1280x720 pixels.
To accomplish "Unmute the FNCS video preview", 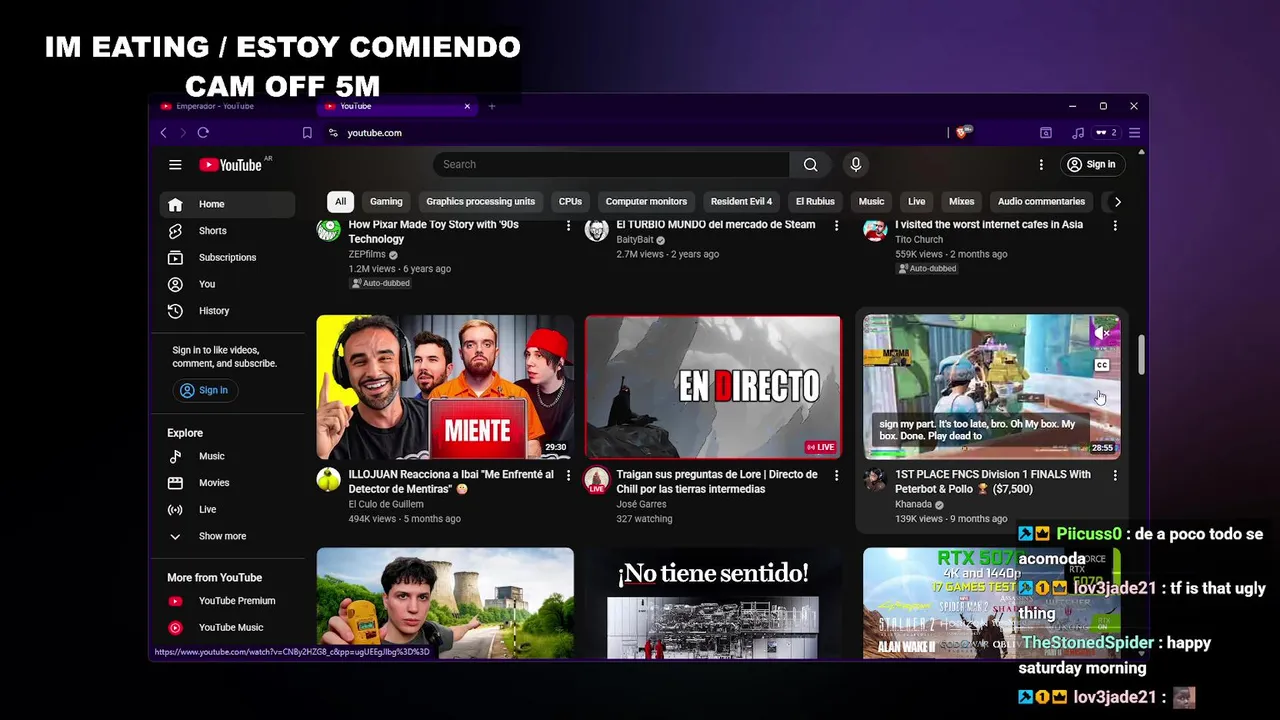I will tap(1102, 333).
